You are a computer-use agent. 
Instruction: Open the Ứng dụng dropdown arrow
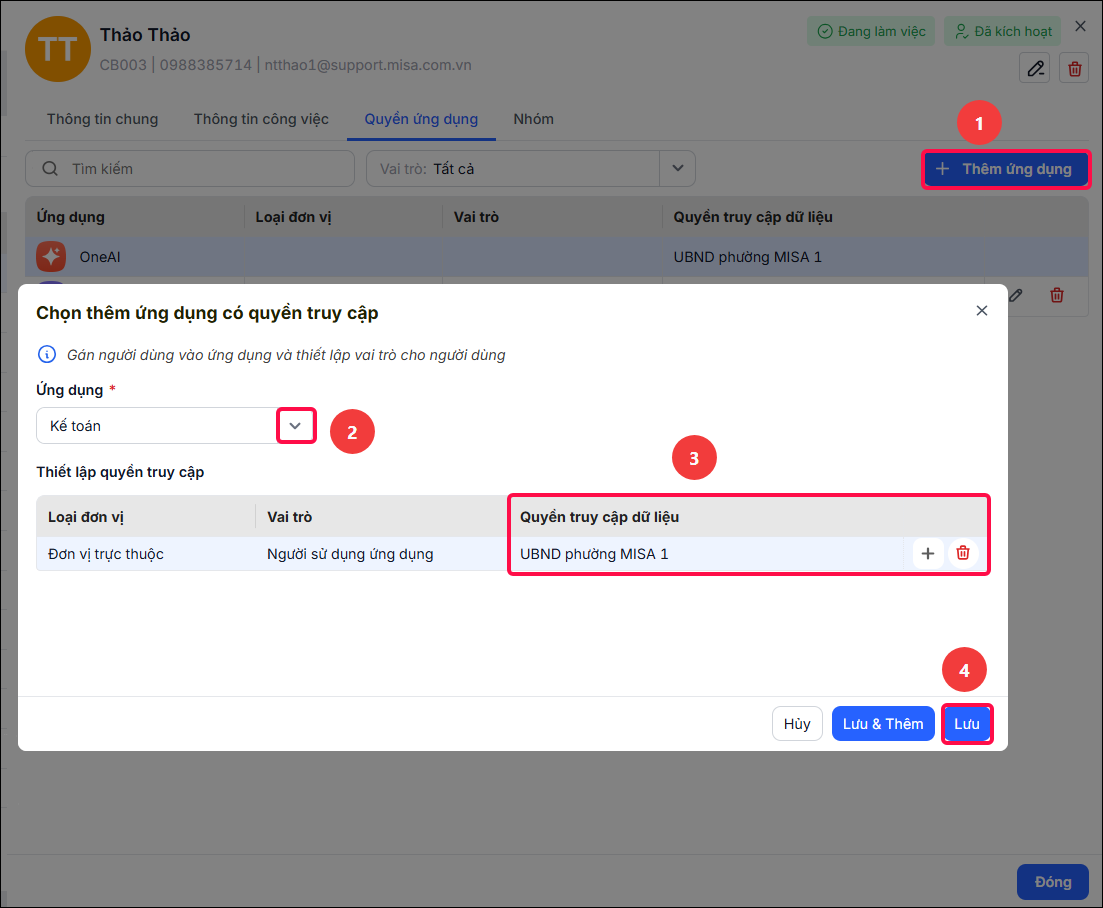295,426
